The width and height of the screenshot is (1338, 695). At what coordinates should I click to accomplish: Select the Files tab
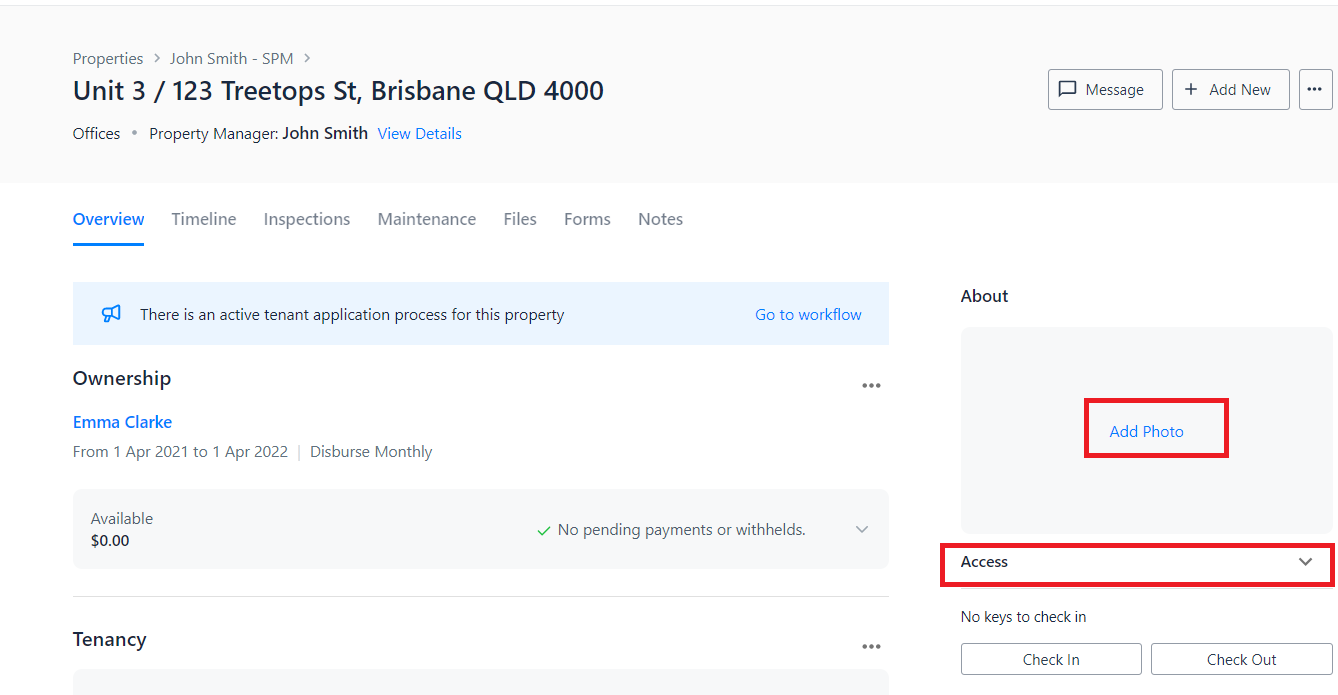[520, 219]
